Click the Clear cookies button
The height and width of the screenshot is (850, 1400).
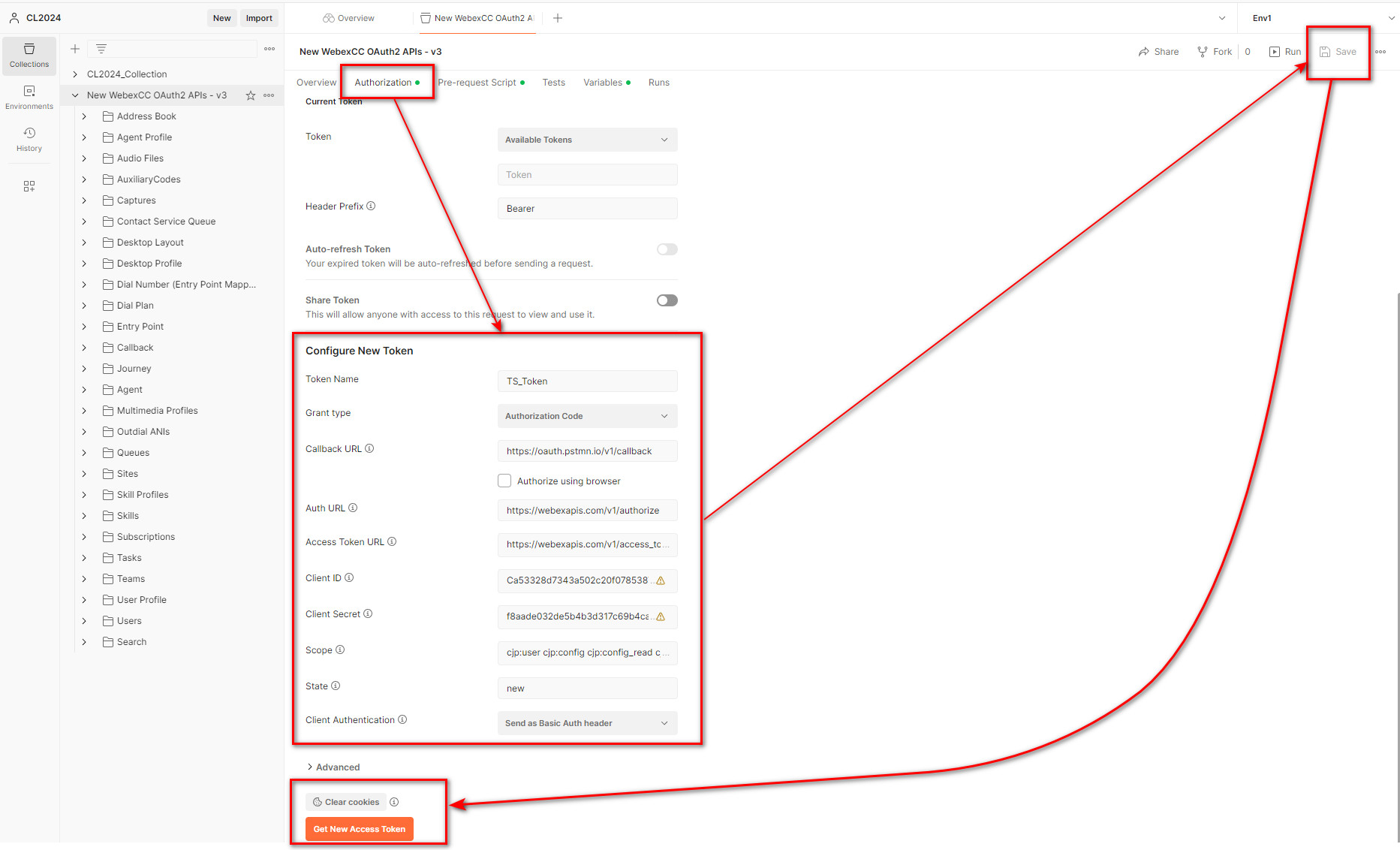click(x=346, y=802)
